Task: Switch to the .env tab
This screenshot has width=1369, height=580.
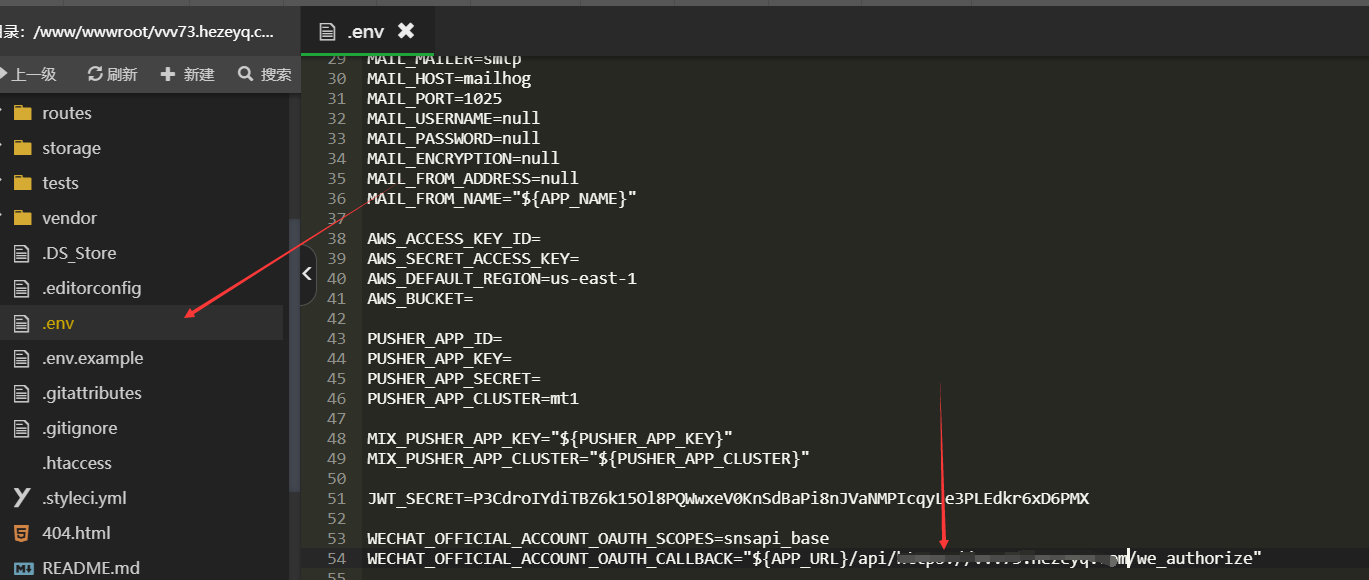Action: pyautogui.click(x=365, y=32)
